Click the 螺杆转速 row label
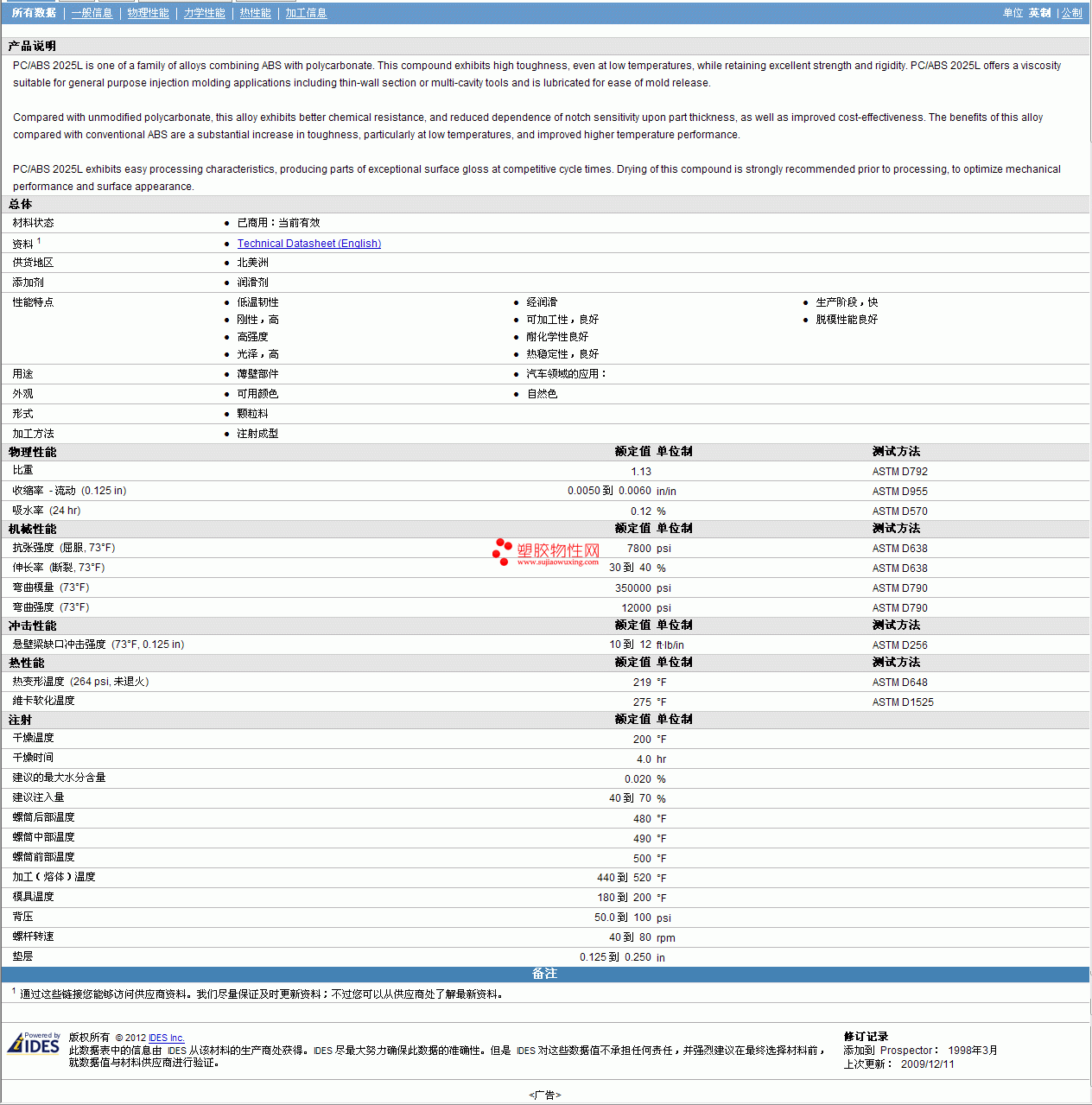1092x1105 pixels. click(x=33, y=937)
